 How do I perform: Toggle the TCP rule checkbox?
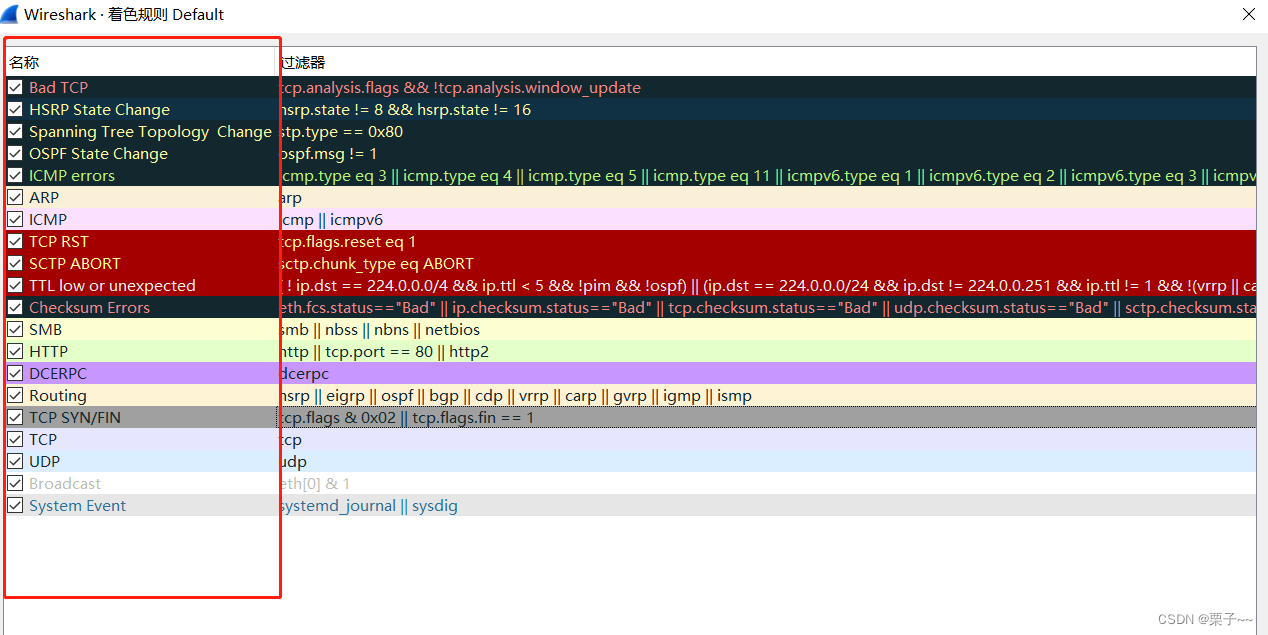[x=15, y=440]
